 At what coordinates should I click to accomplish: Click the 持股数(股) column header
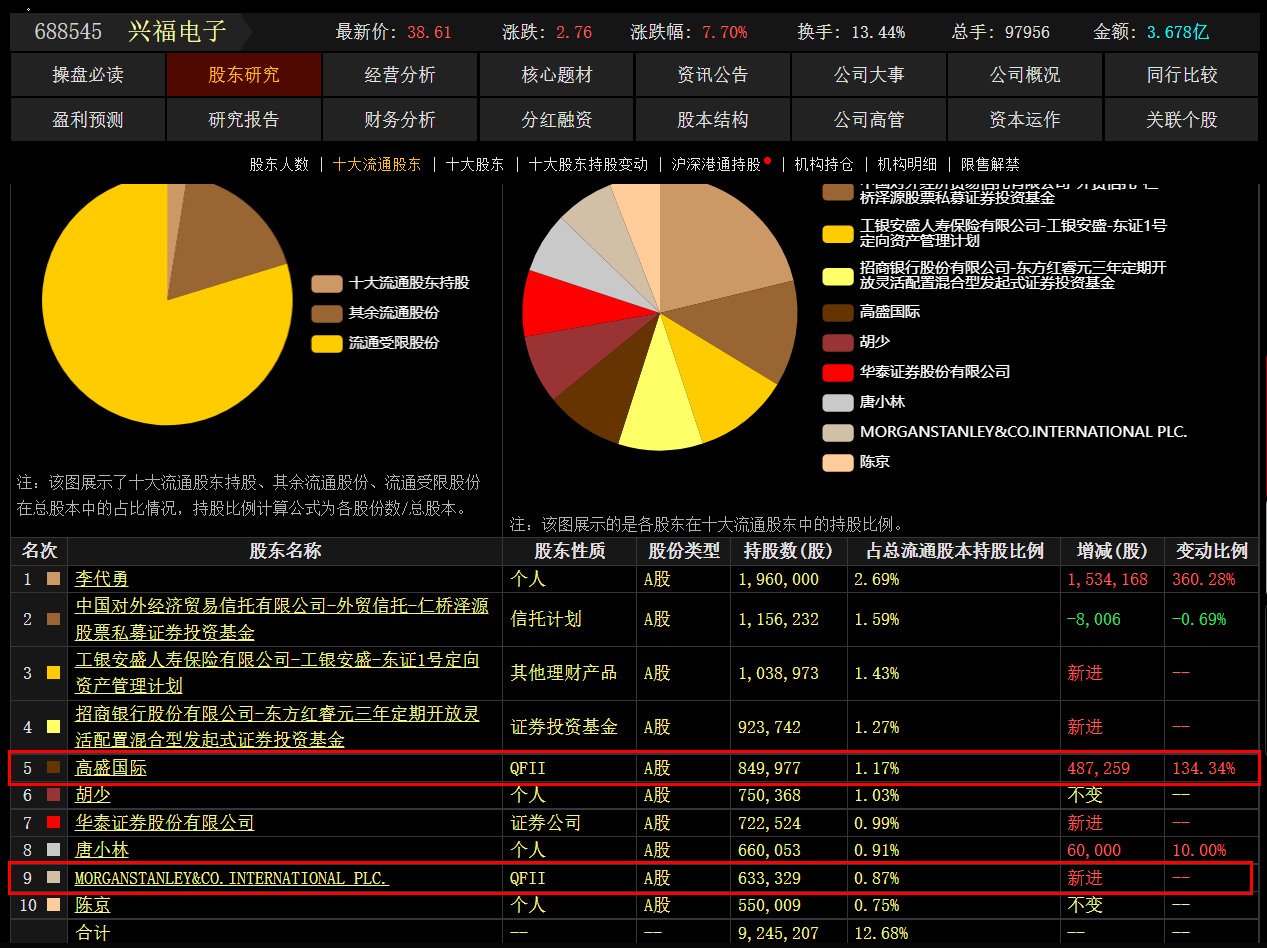tap(788, 551)
